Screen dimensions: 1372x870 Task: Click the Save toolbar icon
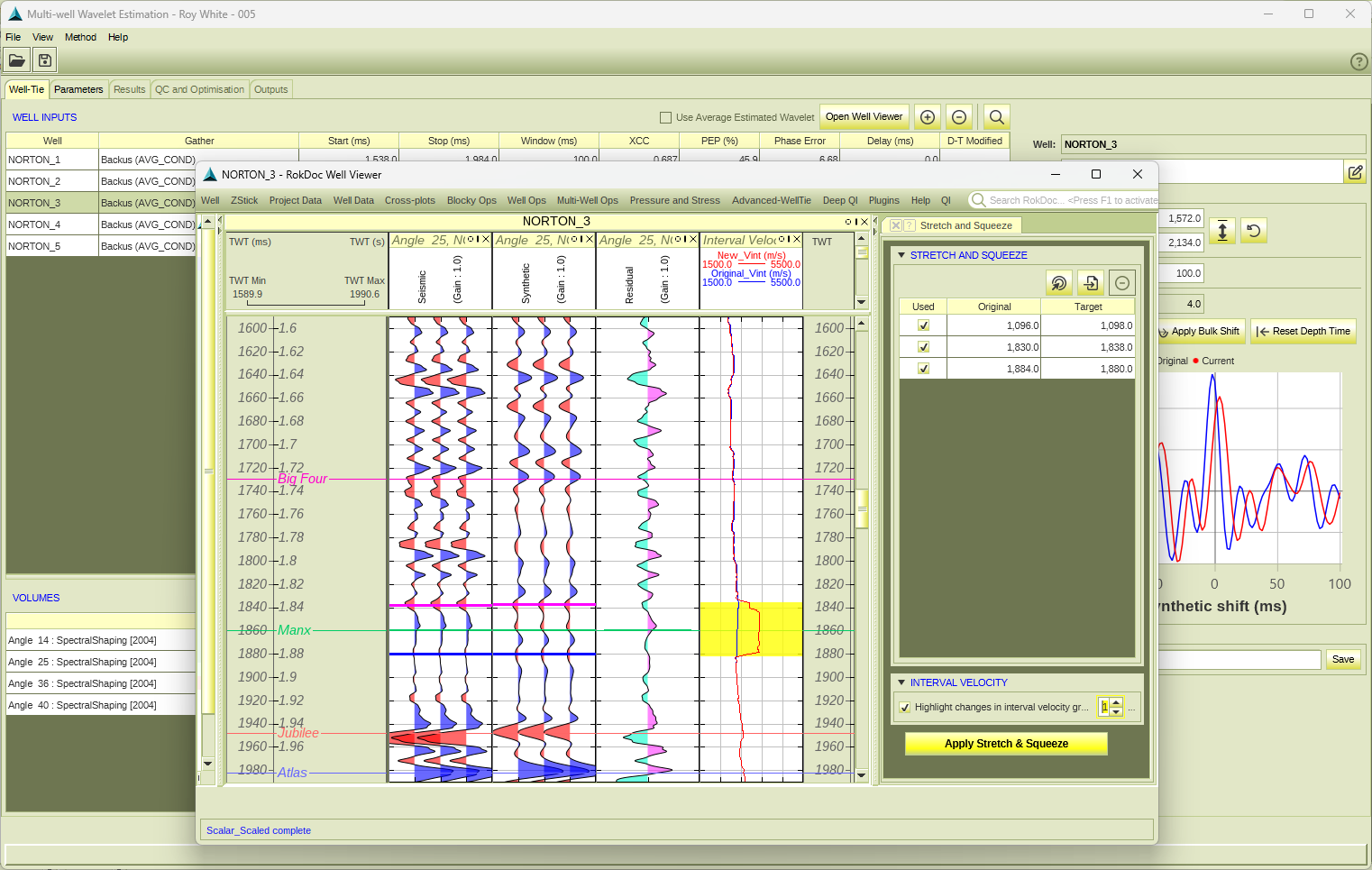click(44, 60)
